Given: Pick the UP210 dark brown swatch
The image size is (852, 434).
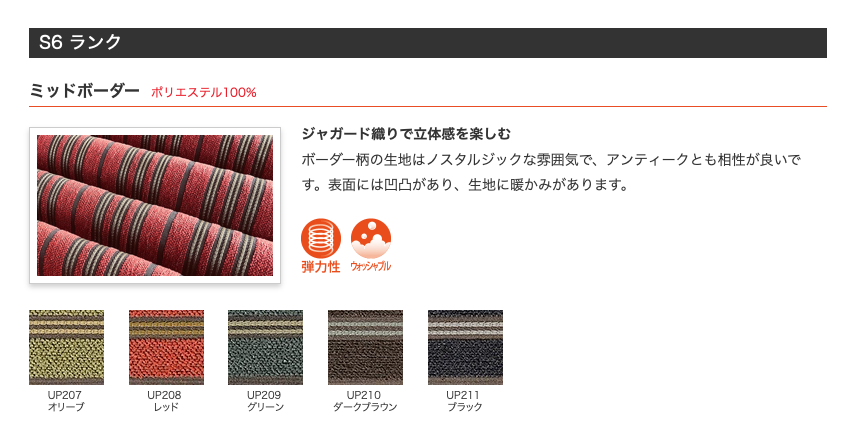Looking at the screenshot, I should (366, 347).
